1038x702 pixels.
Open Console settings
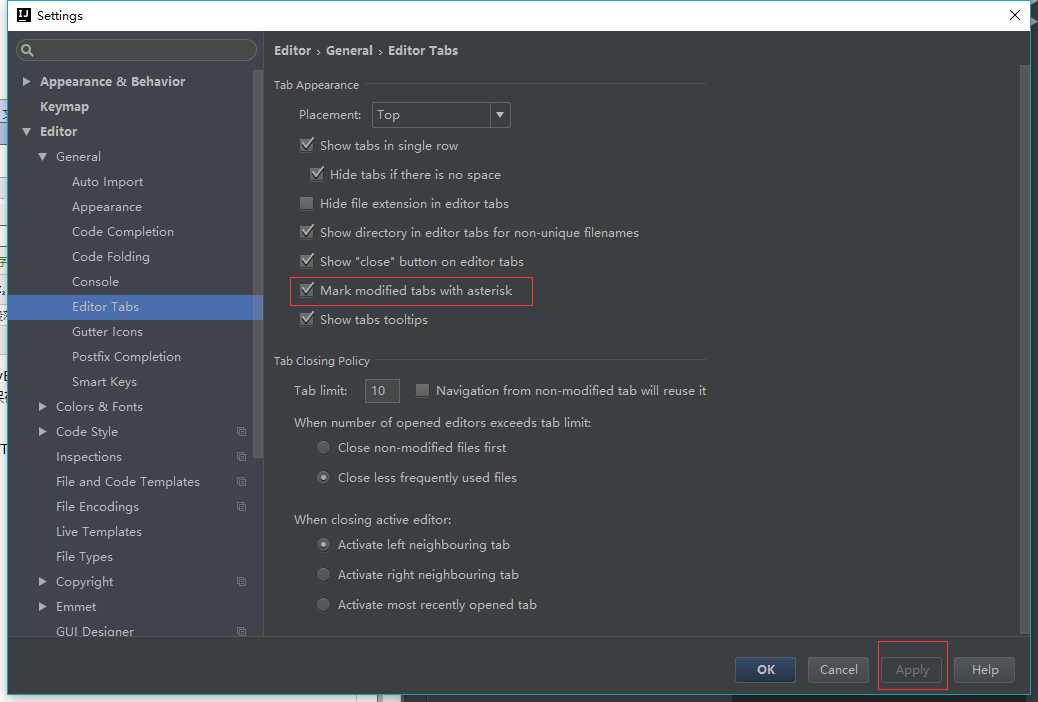(x=95, y=281)
